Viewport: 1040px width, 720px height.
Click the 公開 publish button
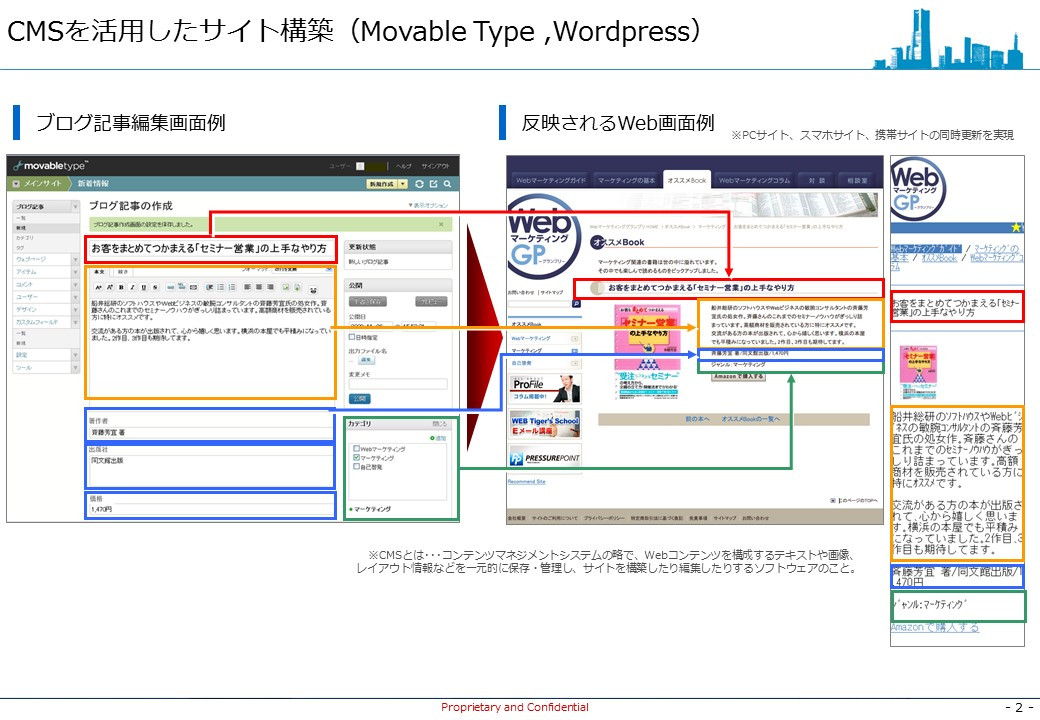pos(360,398)
